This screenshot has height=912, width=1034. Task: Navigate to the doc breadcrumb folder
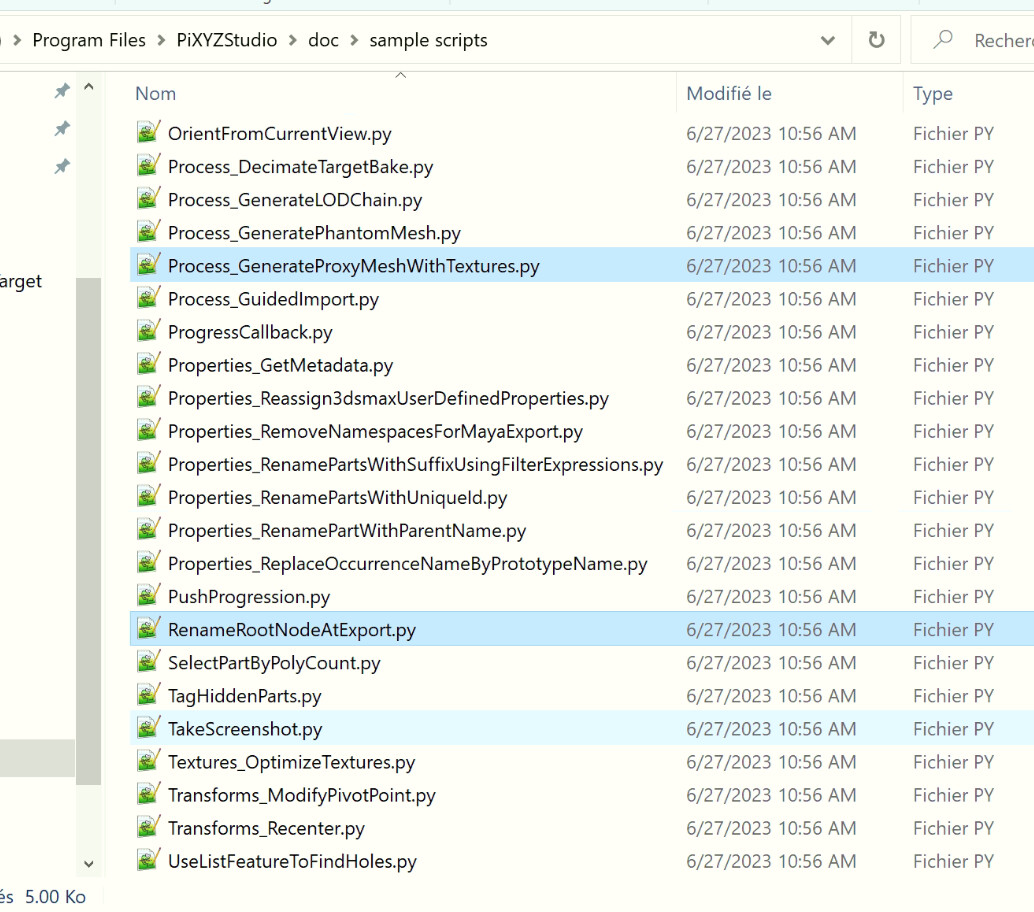[323, 40]
